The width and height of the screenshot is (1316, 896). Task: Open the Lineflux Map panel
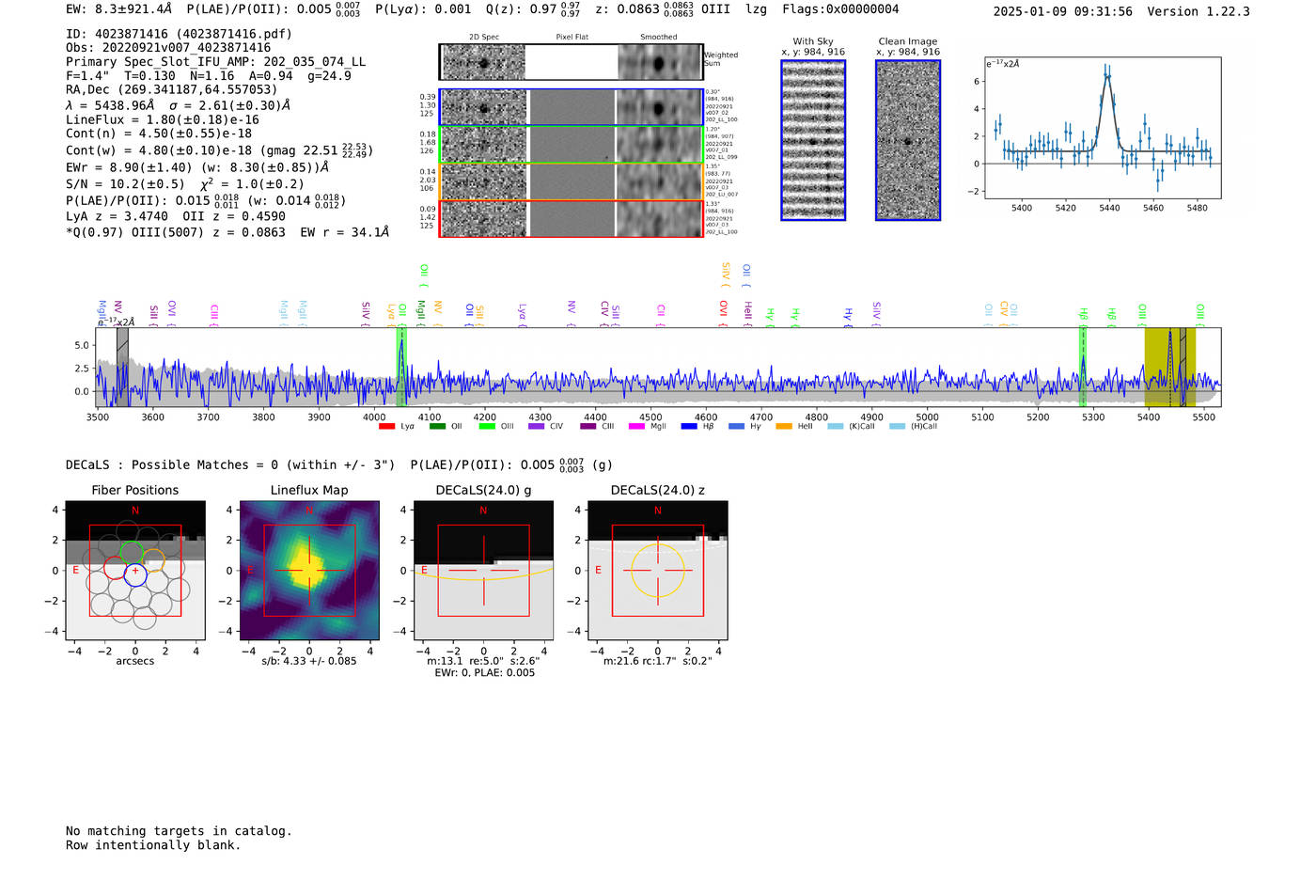coord(309,572)
